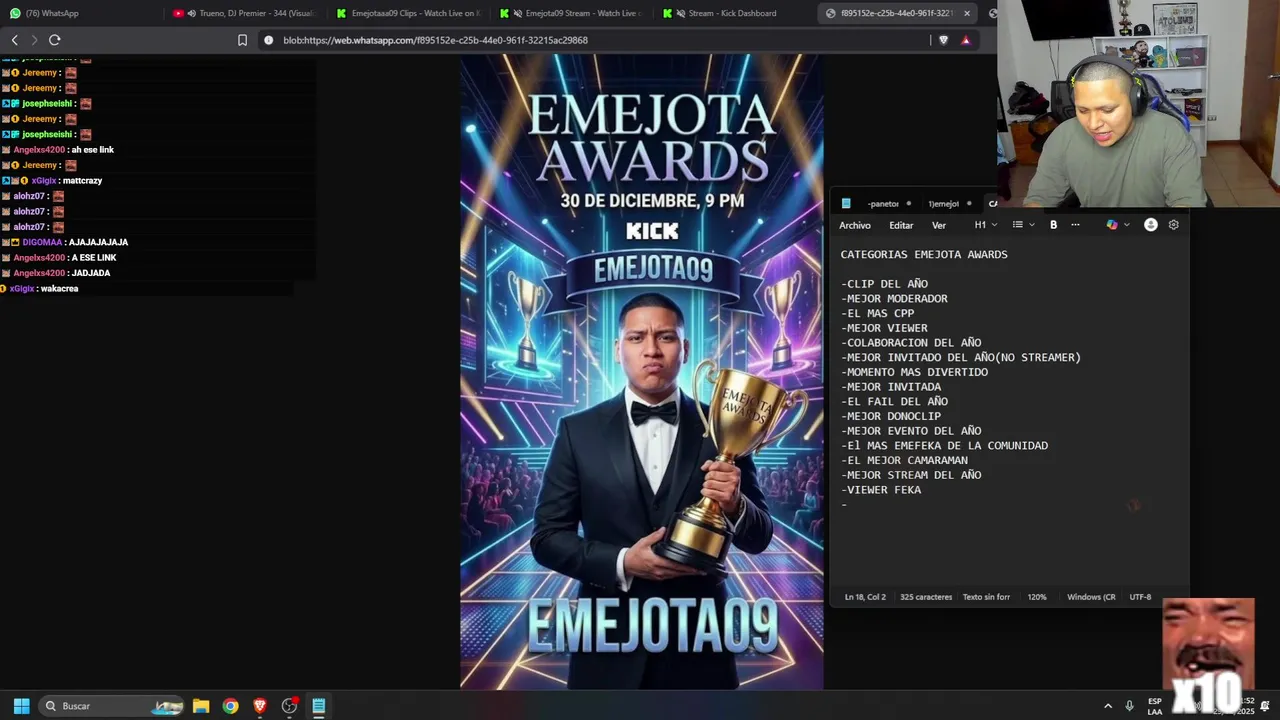Bookmark this page with the bookmark icon
This screenshot has width=1280, height=720.
(242, 40)
